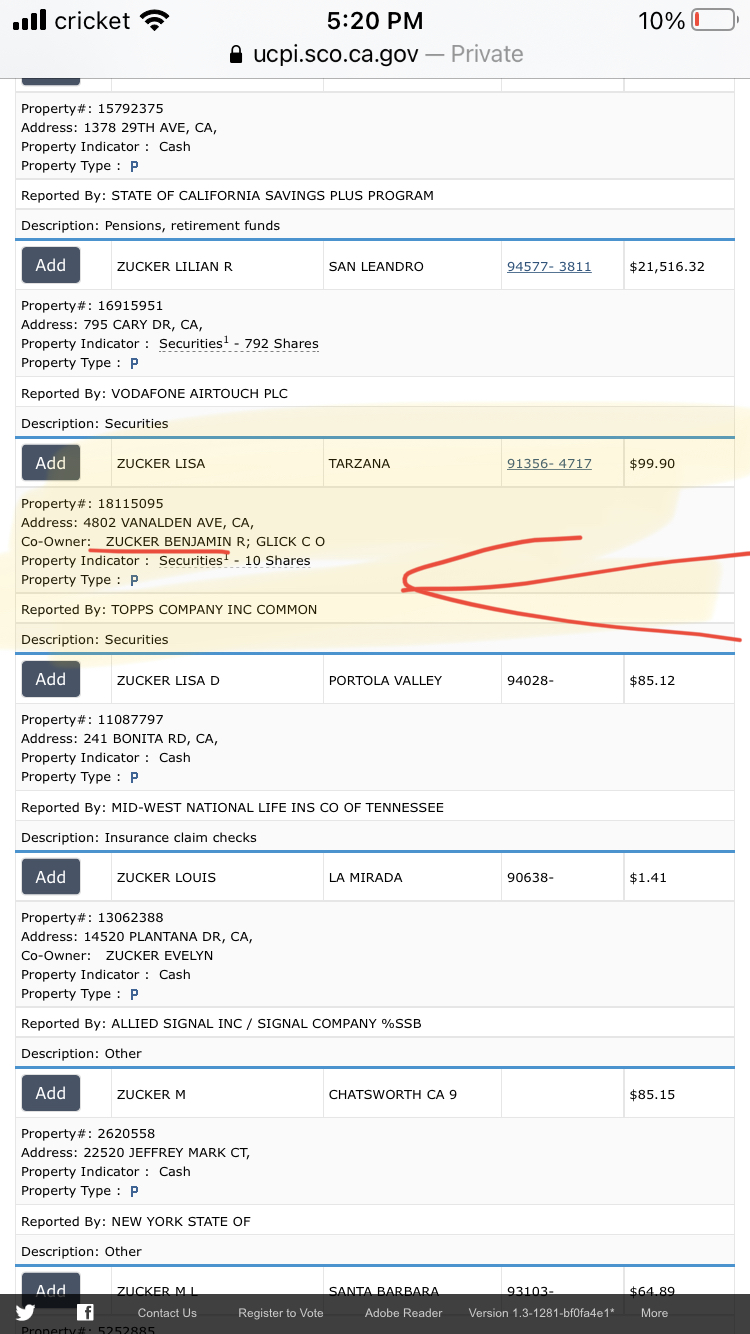This screenshot has height=1334, width=750.
Task: Select the amount $99.90
Action: 652,464
